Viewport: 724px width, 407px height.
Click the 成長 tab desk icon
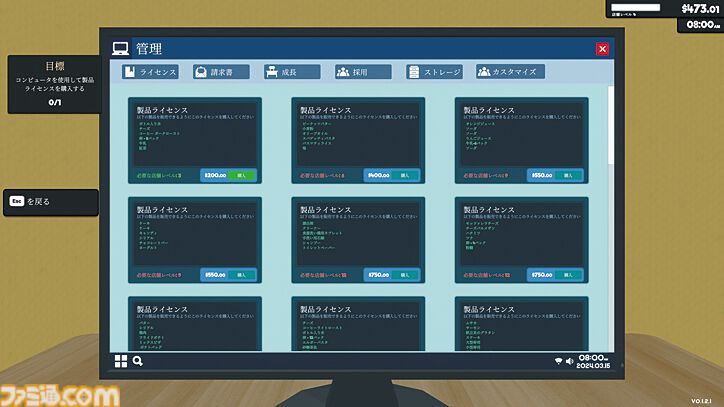[x=273, y=72]
